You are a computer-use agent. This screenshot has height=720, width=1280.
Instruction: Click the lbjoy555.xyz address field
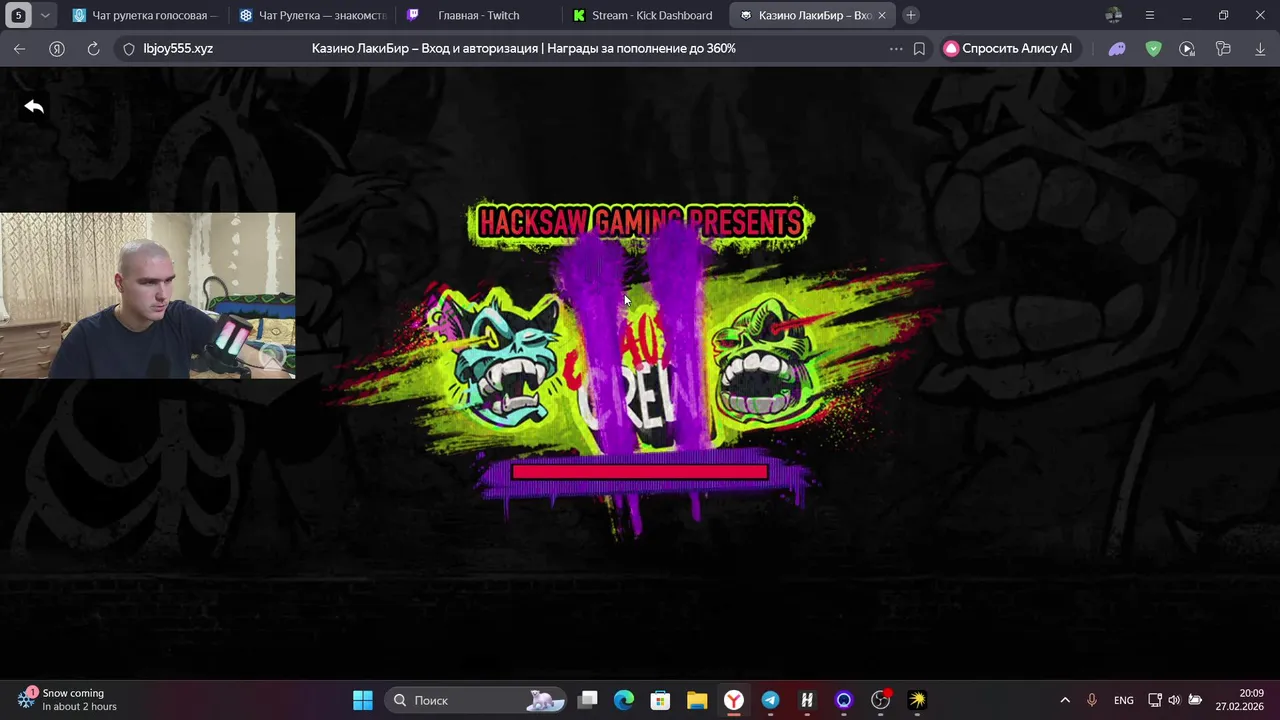tap(178, 48)
